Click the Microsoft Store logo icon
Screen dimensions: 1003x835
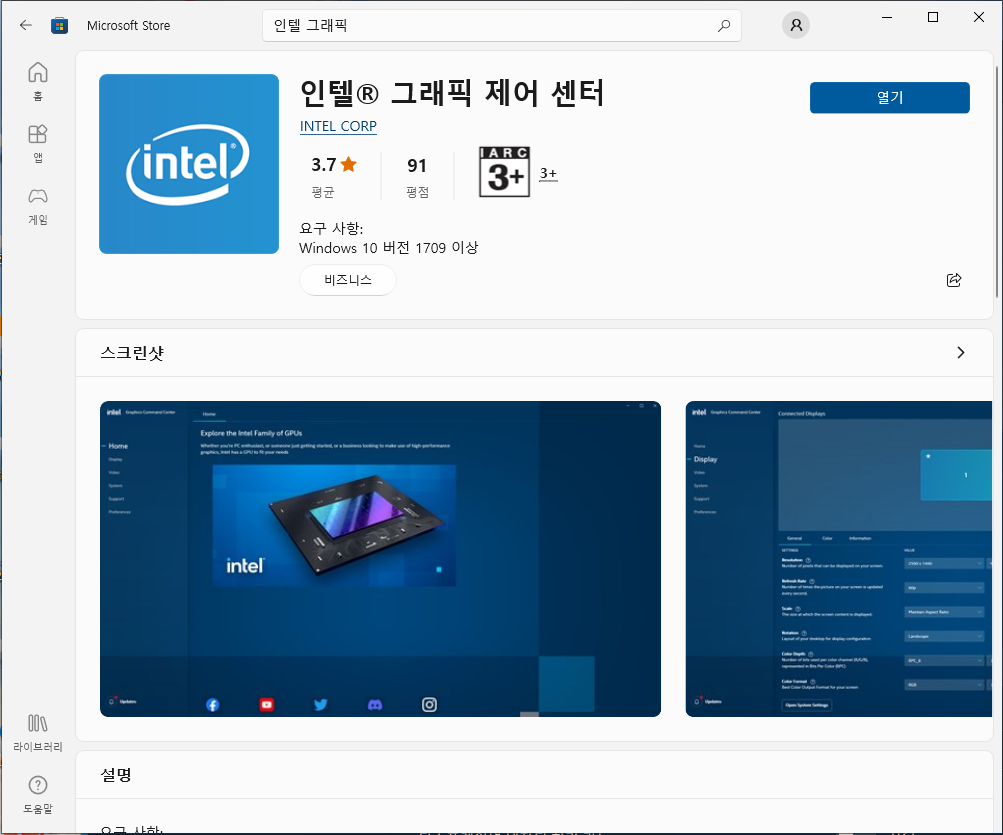click(59, 26)
